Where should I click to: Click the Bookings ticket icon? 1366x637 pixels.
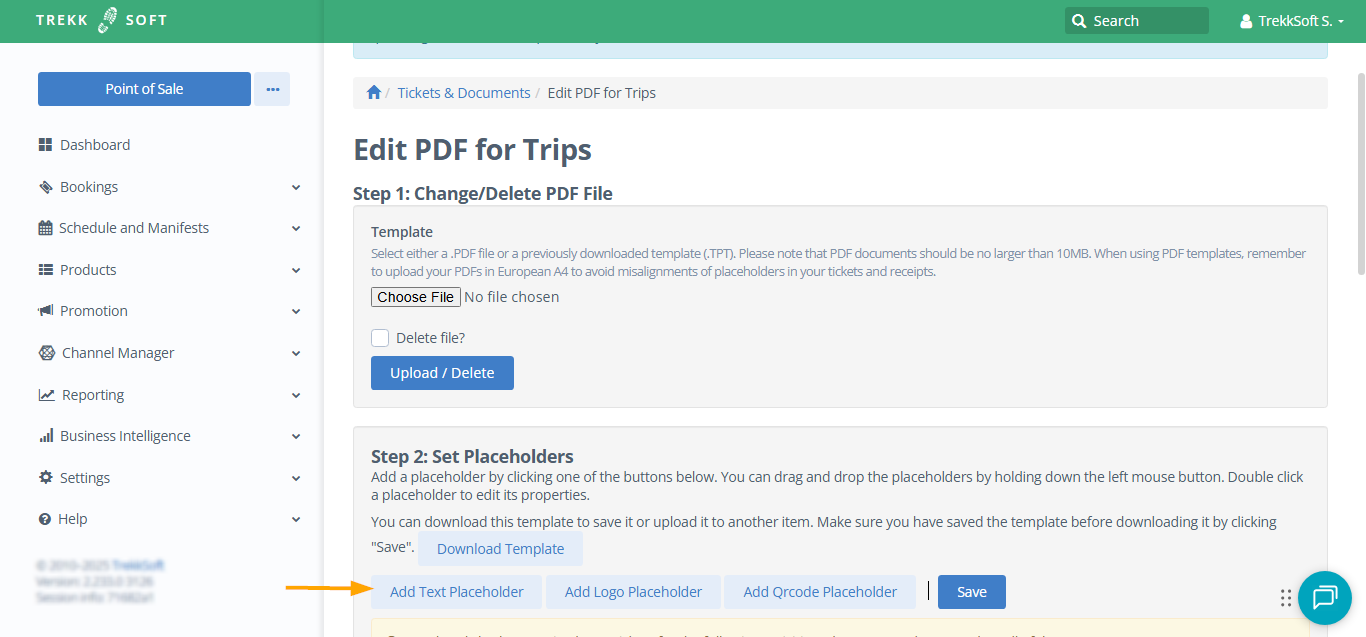pos(45,187)
